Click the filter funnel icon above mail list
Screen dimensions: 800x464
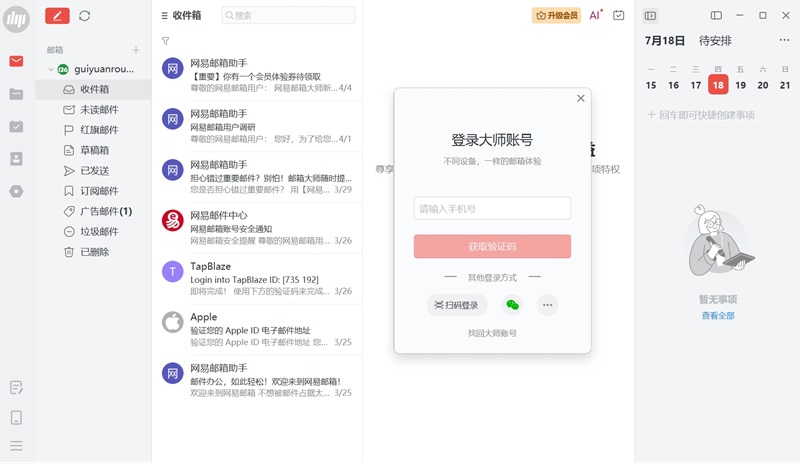165,41
